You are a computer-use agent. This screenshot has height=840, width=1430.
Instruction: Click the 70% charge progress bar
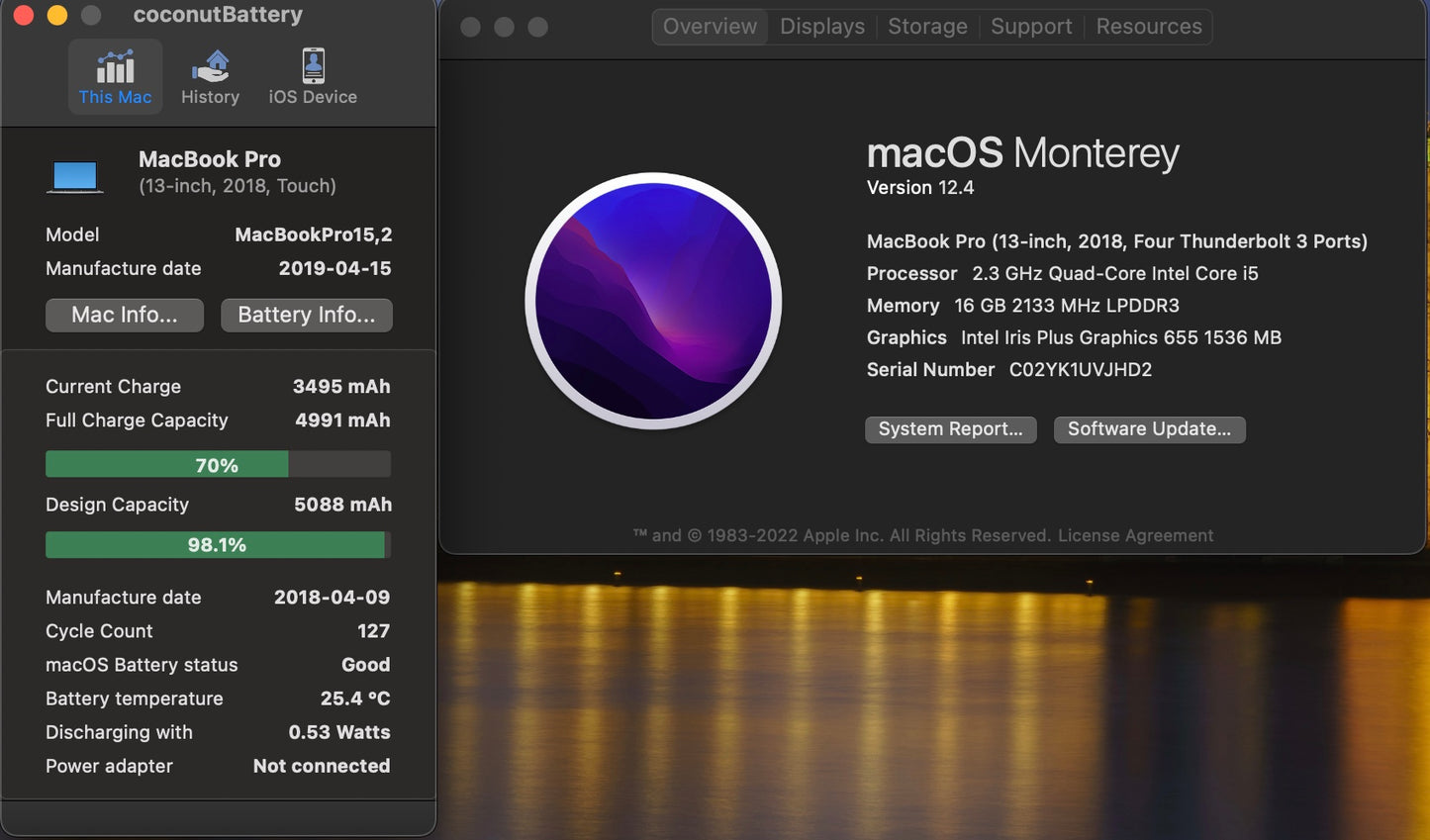218,464
